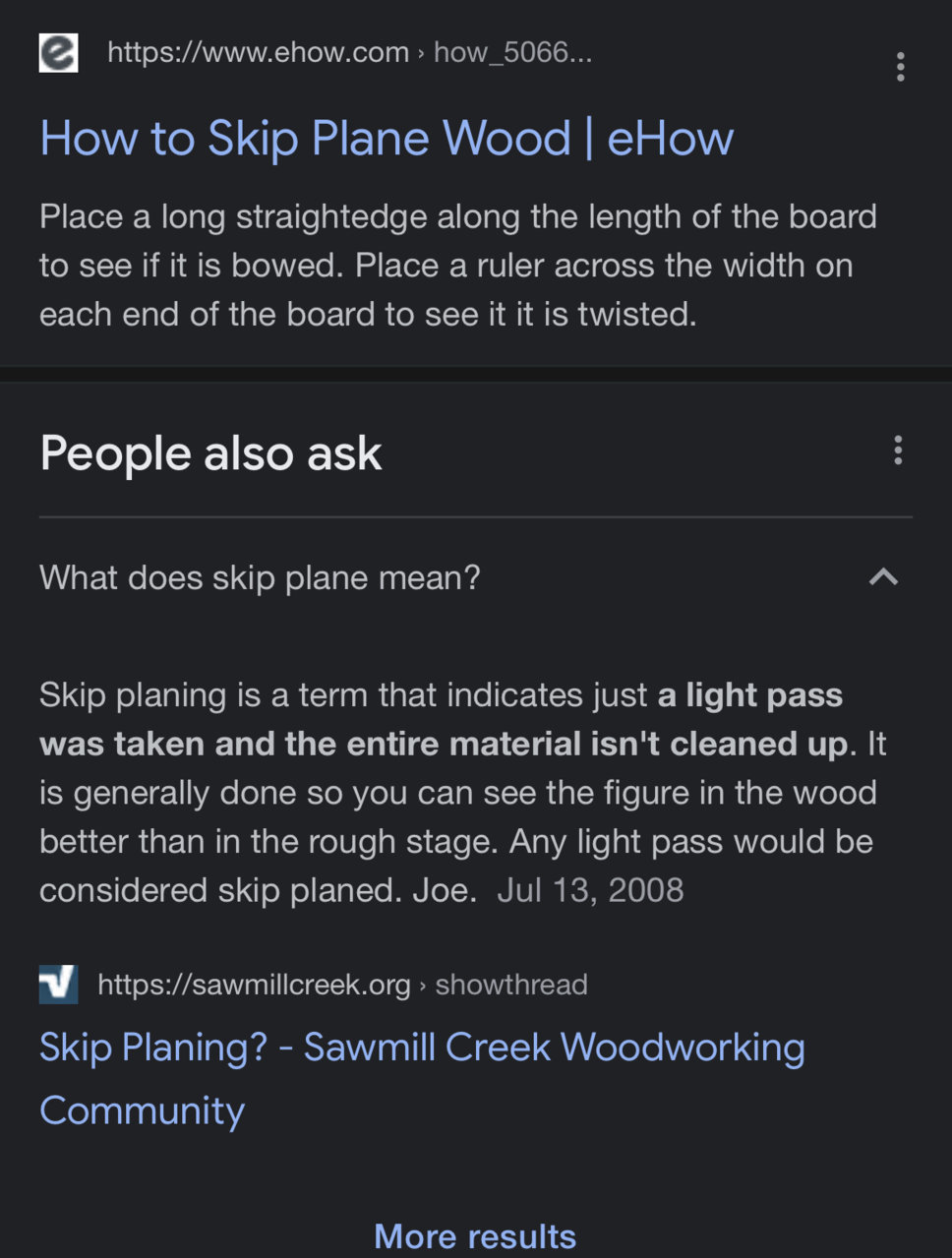The width and height of the screenshot is (952, 1258).
Task: Collapse answer using the up chevron
Action: [883, 577]
